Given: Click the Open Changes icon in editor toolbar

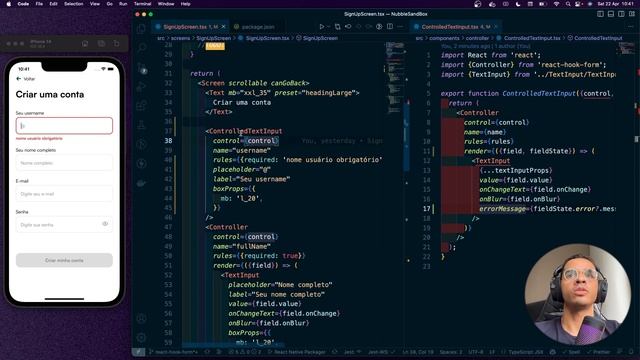Looking at the screenshot, I should coord(338,27).
